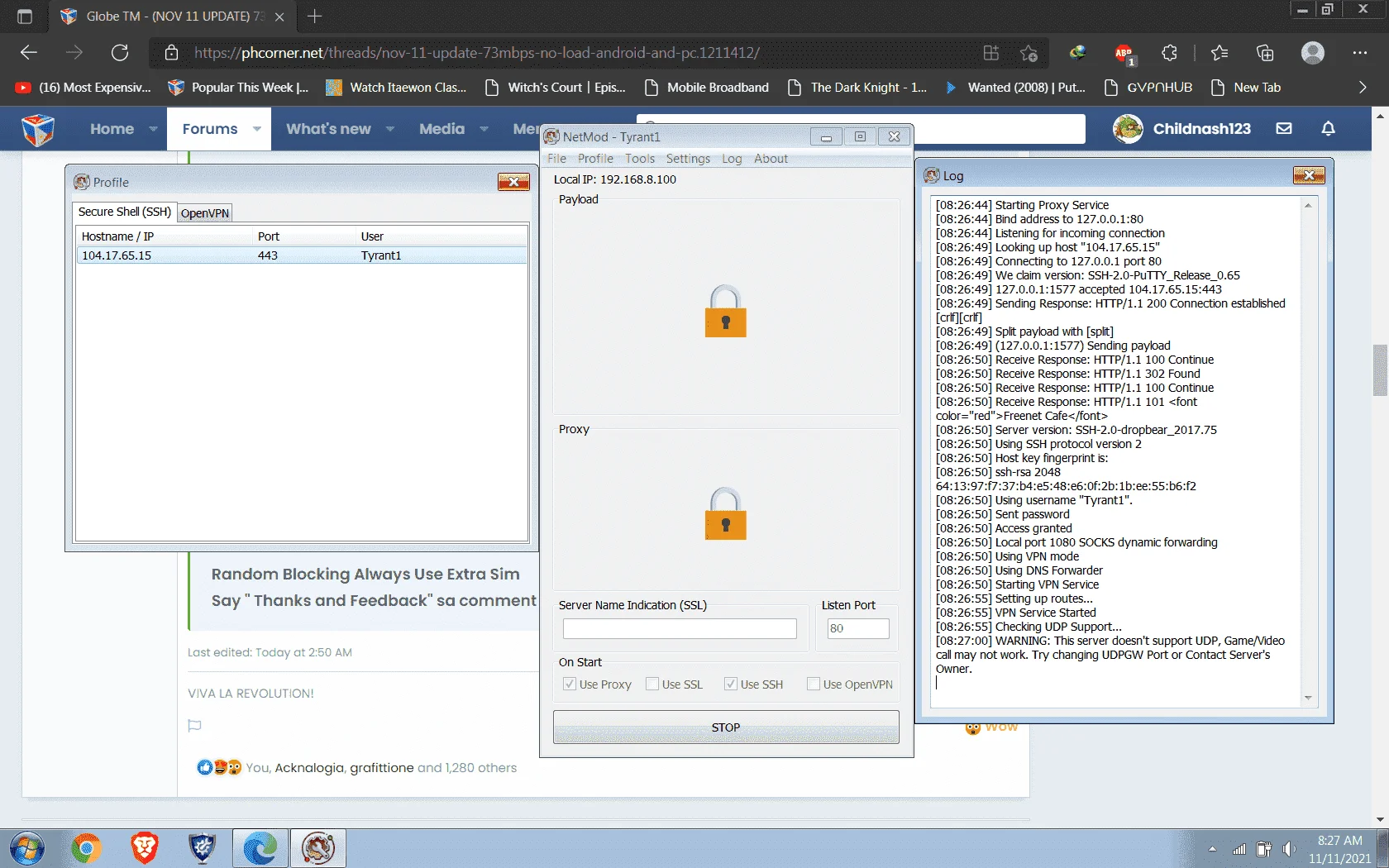Add this page to favorites star icon
The image size is (1389, 868).
coord(1029,53)
